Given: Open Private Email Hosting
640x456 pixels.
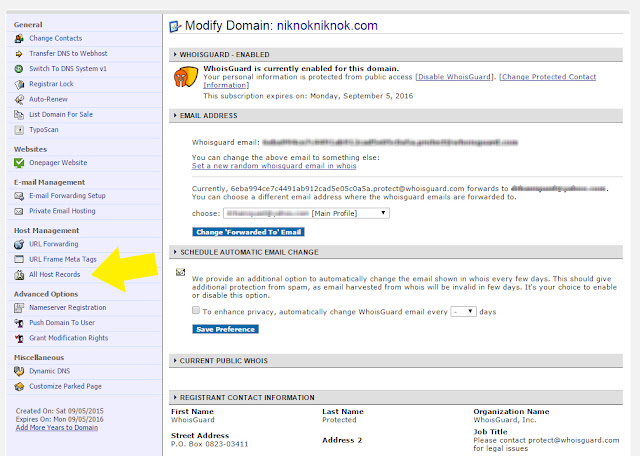Looking at the screenshot, I should [62, 211].
